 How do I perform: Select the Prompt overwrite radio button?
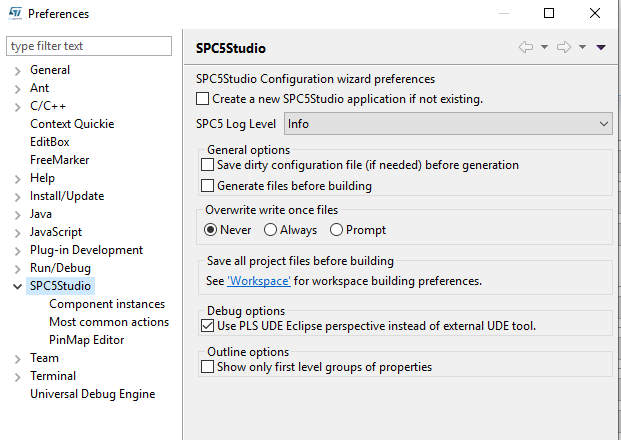coord(336,230)
